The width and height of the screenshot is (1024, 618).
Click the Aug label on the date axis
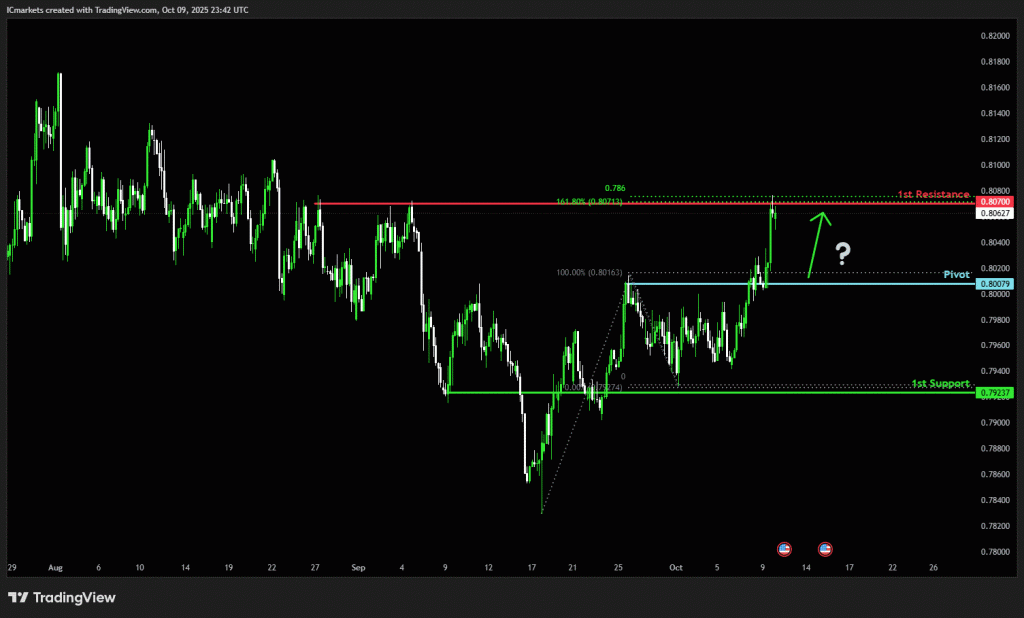tap(54, 567)
